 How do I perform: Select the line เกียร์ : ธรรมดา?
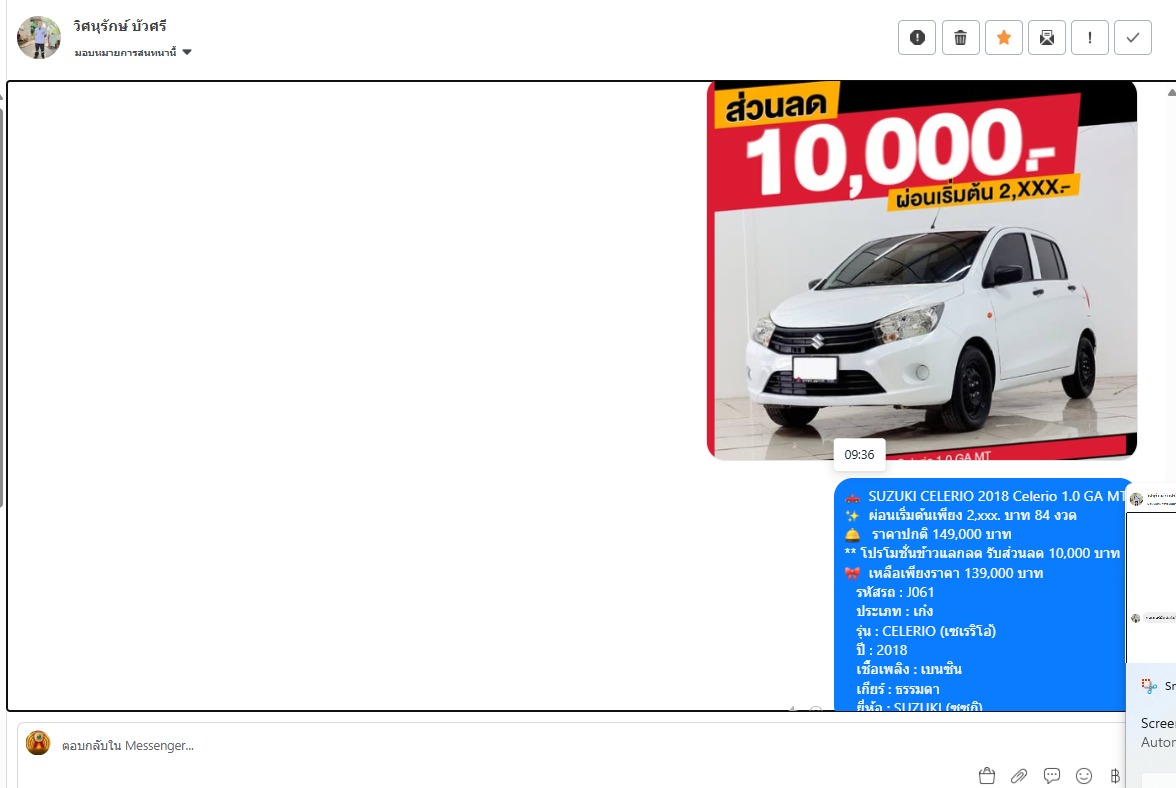897,689
